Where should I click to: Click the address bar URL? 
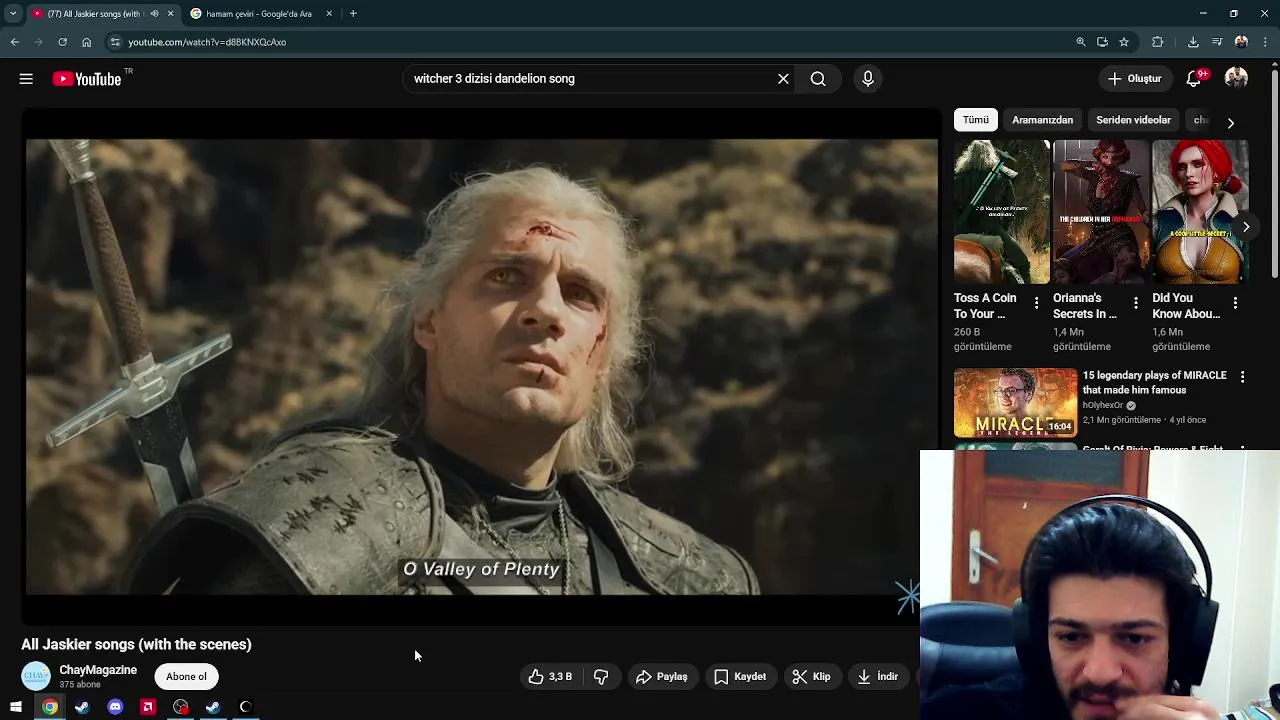coord(207,42)
